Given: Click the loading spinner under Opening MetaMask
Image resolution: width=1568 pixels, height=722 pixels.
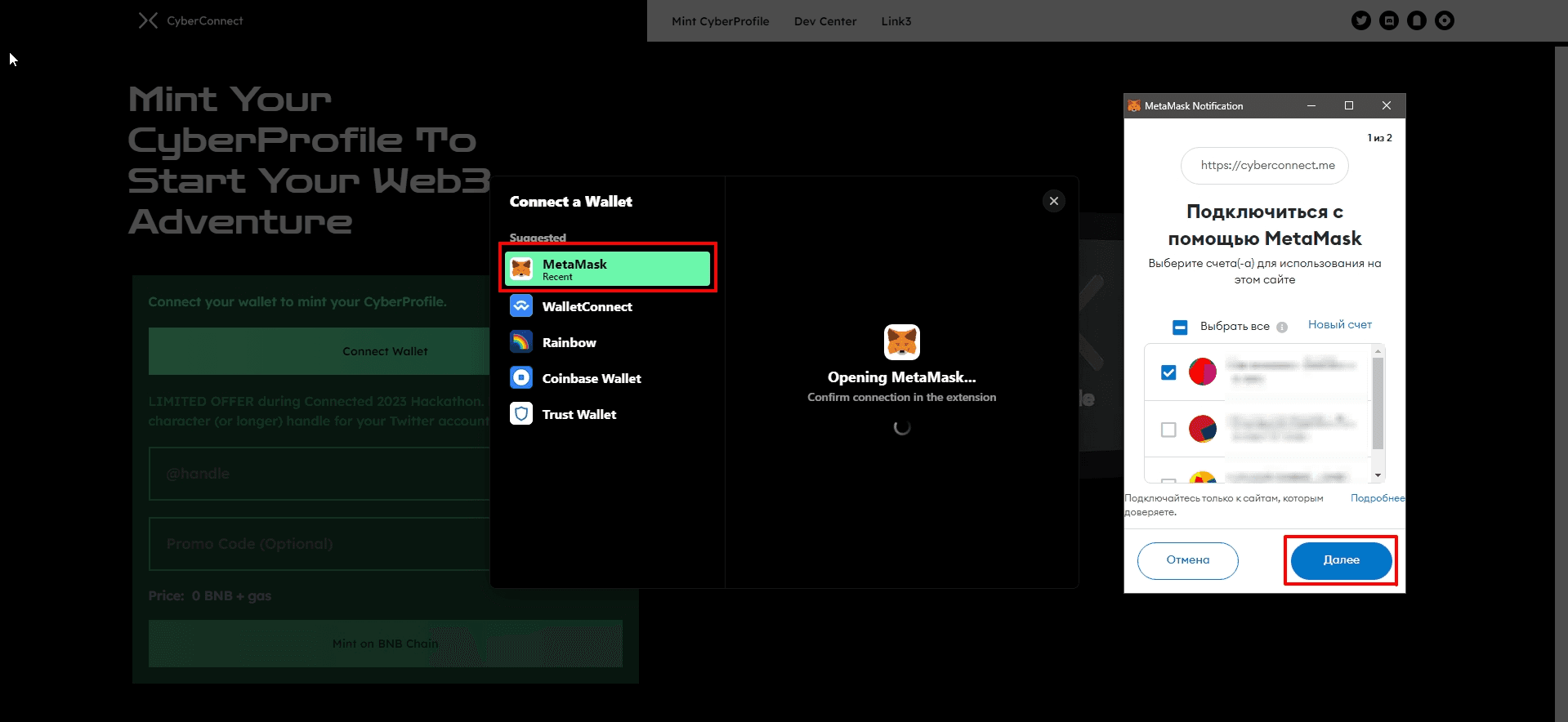Looking at the screenshot, I should pos(902,427).
